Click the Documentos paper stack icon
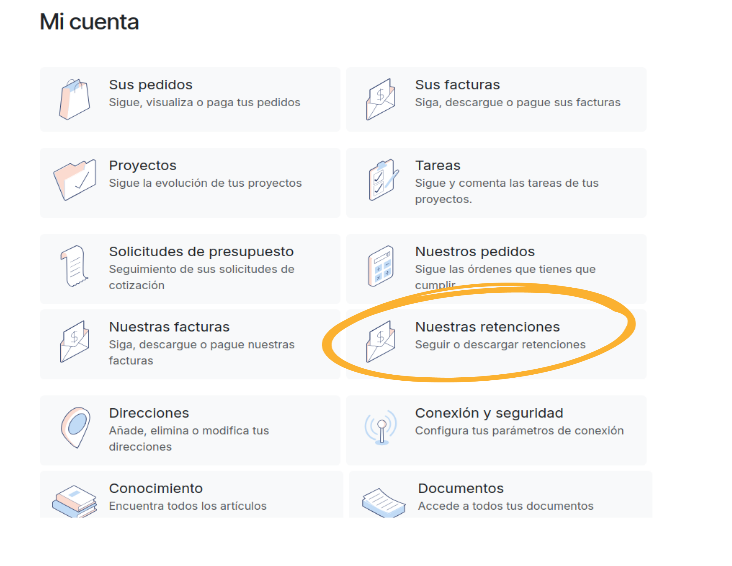The image size is (732, 566). pos(383,502)
